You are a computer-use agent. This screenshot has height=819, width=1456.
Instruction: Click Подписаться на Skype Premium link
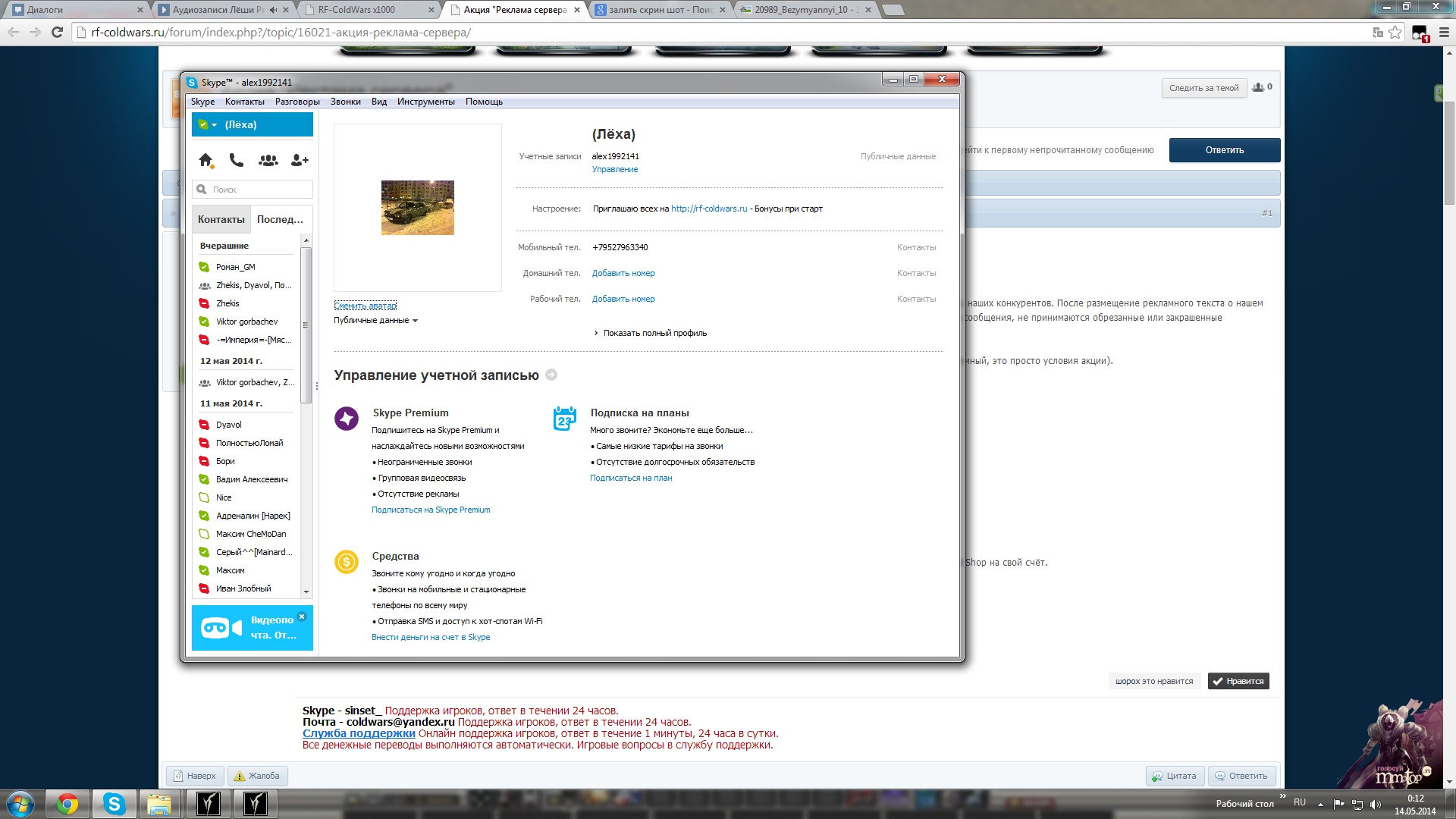click(x=431, y=510)
